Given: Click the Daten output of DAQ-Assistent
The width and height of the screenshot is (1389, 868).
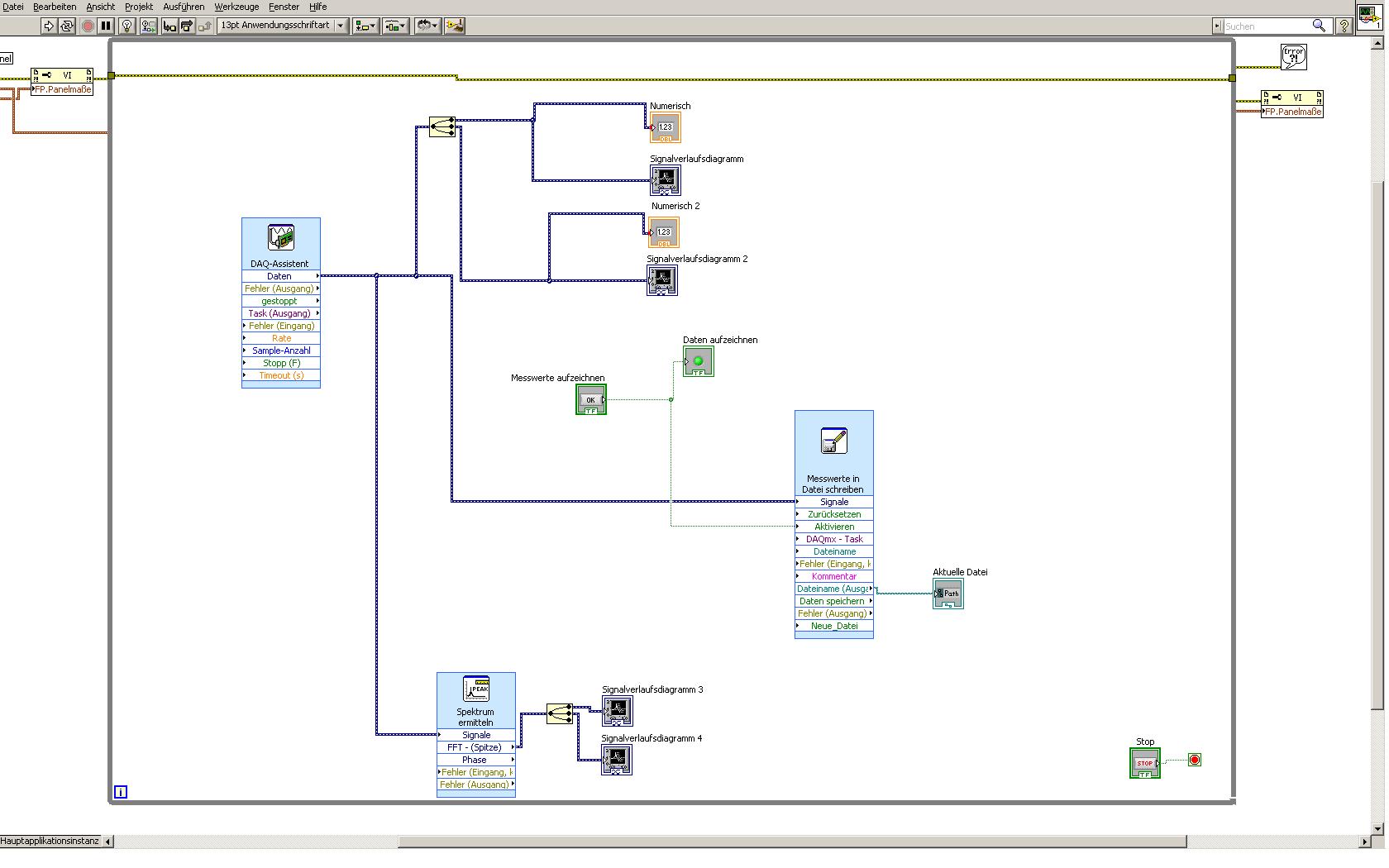Looking at the screenshot, I should (281, 276).
